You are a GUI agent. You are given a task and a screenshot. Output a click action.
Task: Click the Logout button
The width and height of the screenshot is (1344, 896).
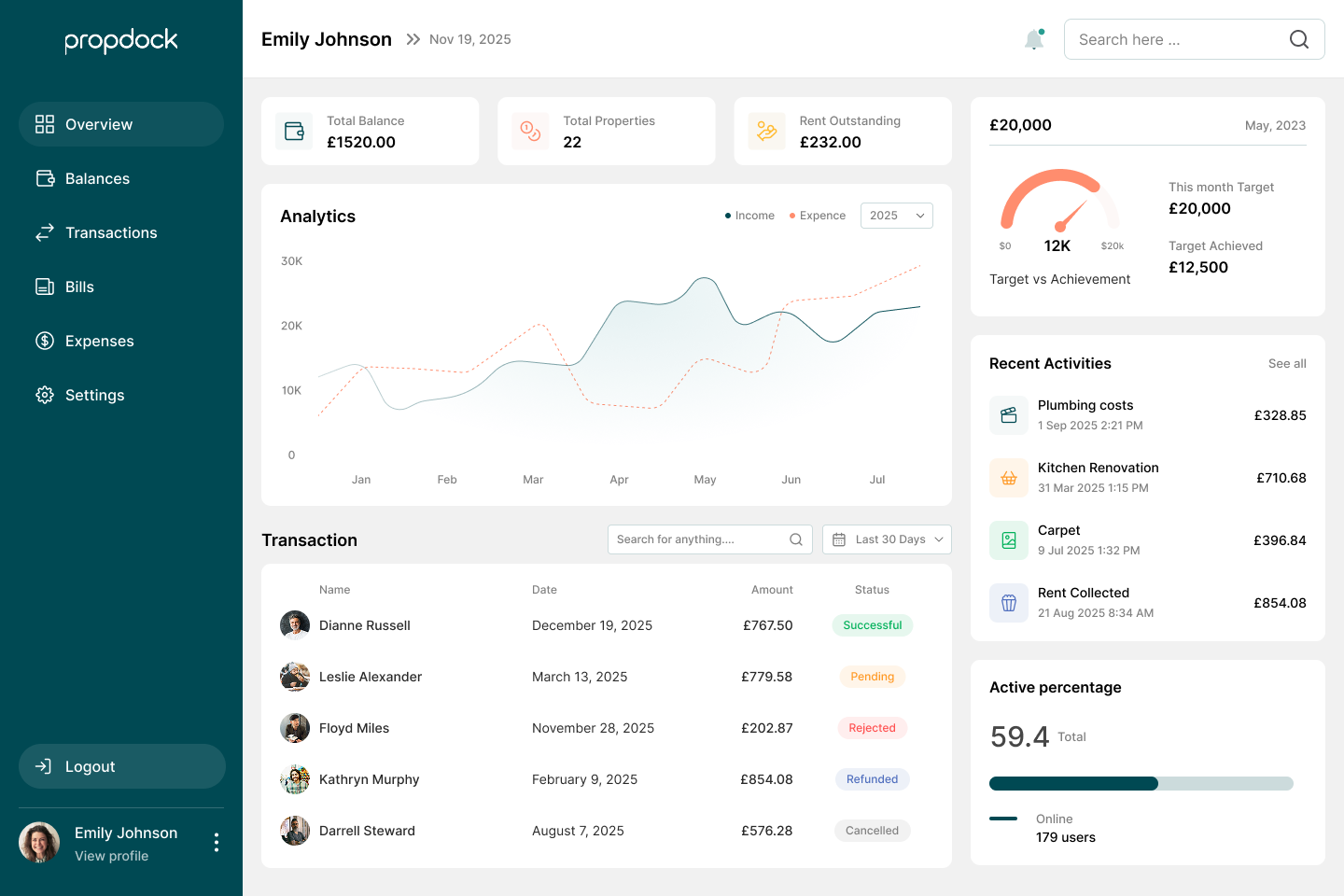click(121, 766)
